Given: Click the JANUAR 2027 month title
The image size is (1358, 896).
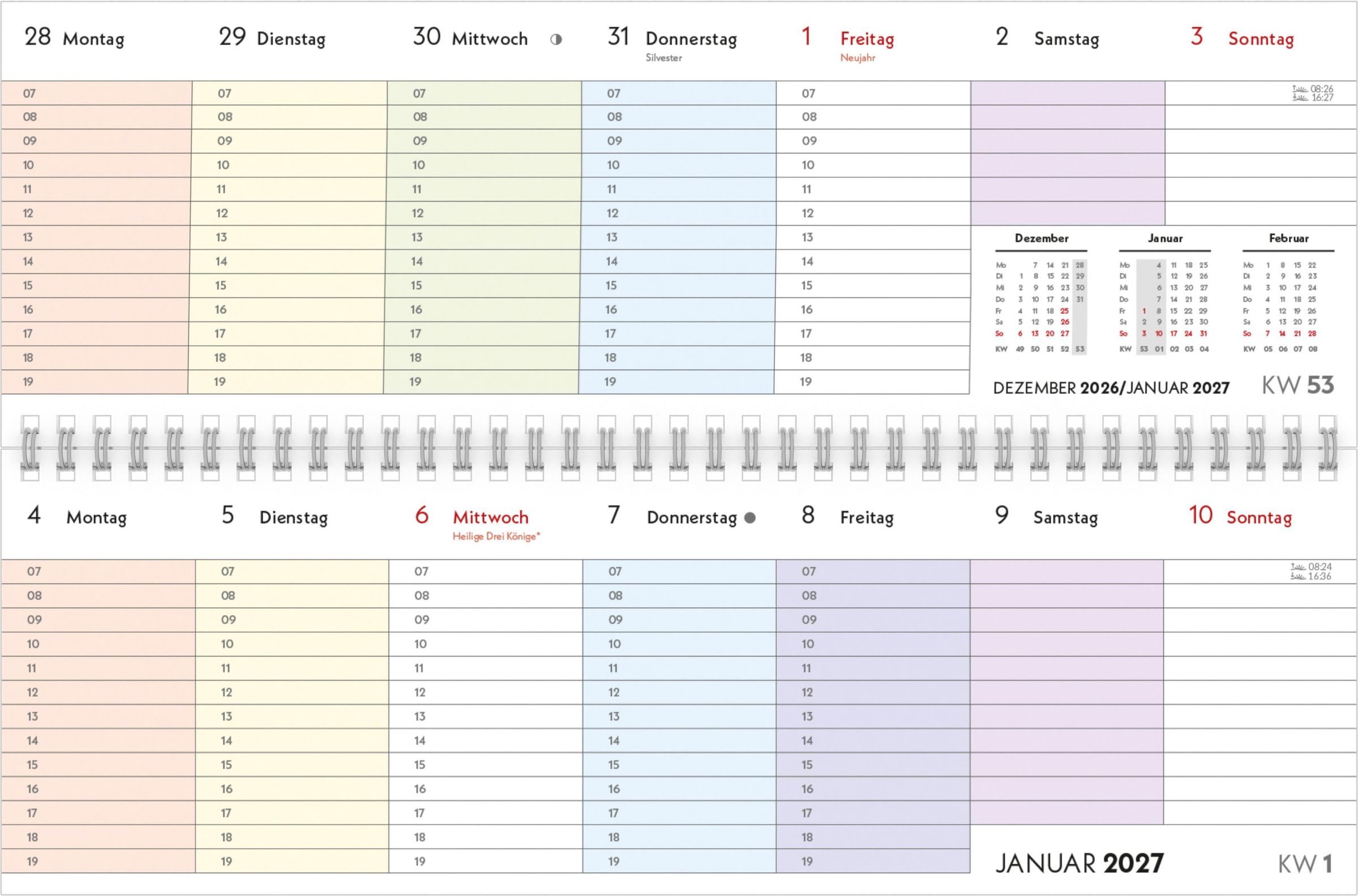Looking at the screenshot, I should click(x=1078, y=863).
